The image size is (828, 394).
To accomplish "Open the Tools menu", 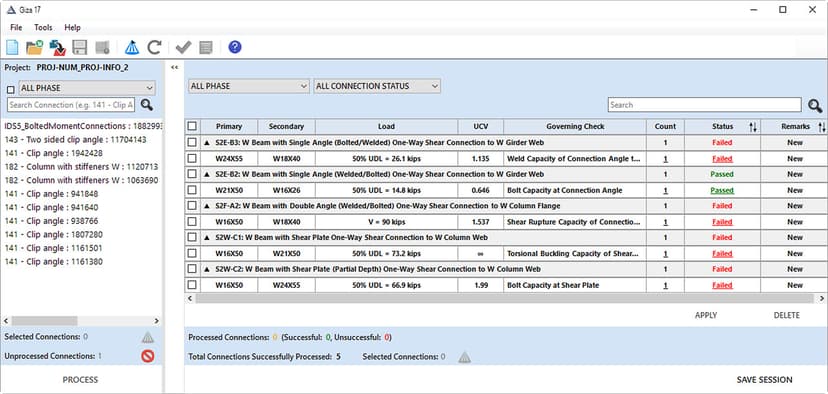I will click(43, 27).
